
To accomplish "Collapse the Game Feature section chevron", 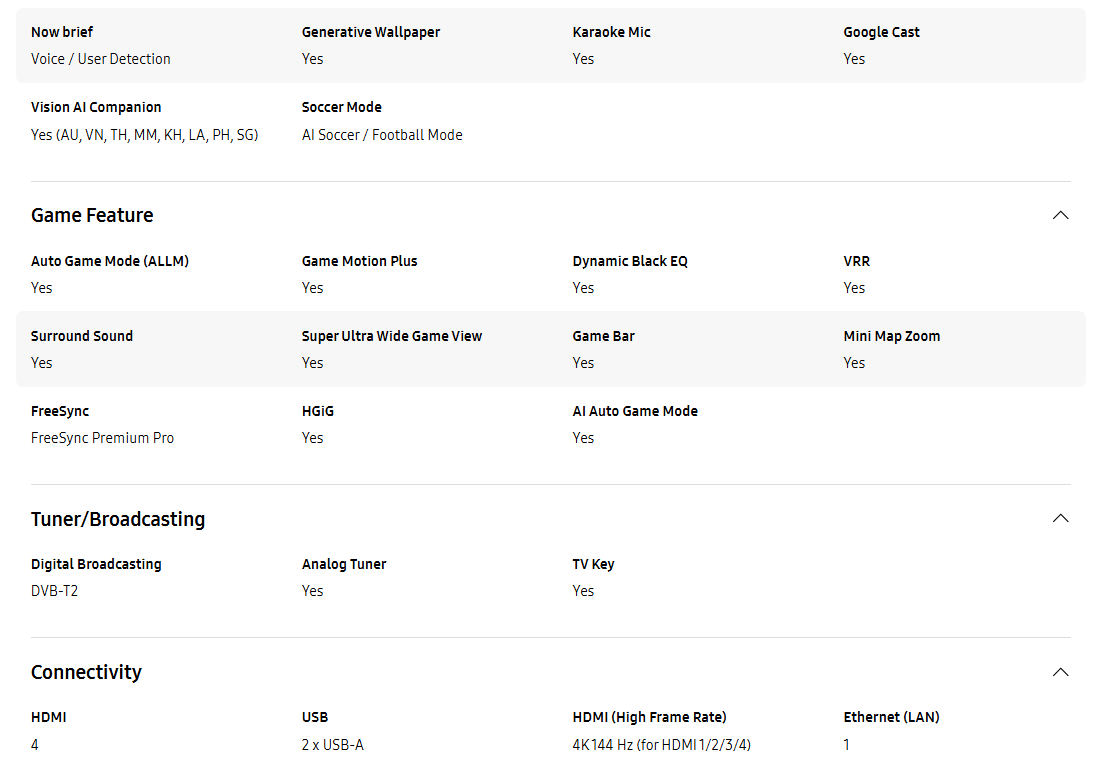I will pyautogui.click(x=1060, y=215).
